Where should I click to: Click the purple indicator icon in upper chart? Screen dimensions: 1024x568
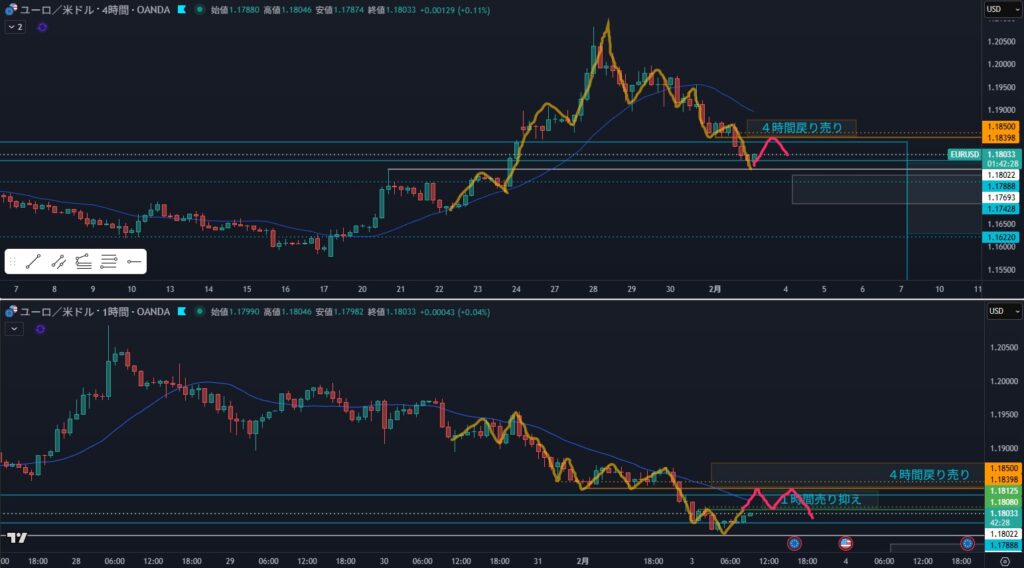[42, 27]
